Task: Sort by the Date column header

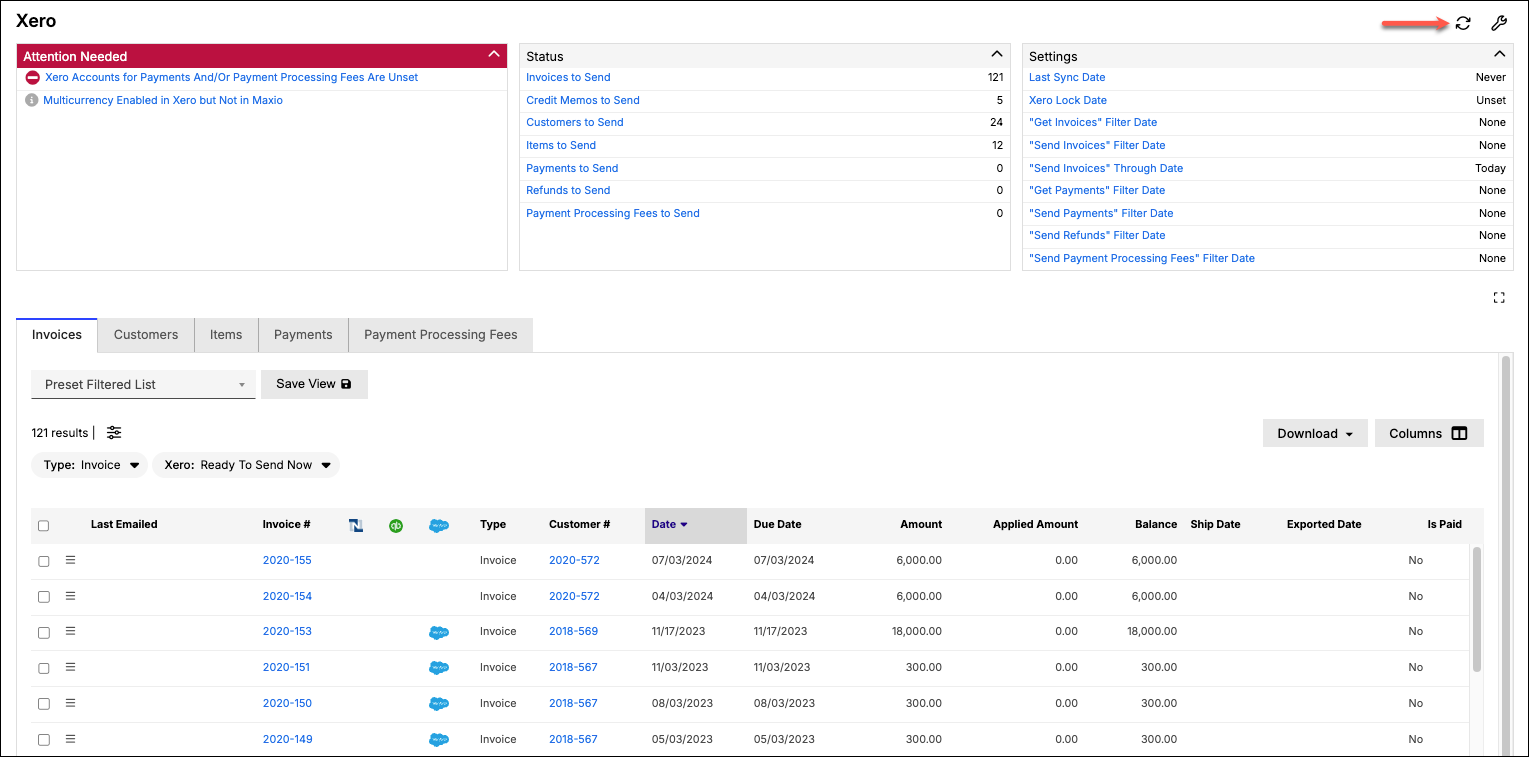Action: (695, 525)
